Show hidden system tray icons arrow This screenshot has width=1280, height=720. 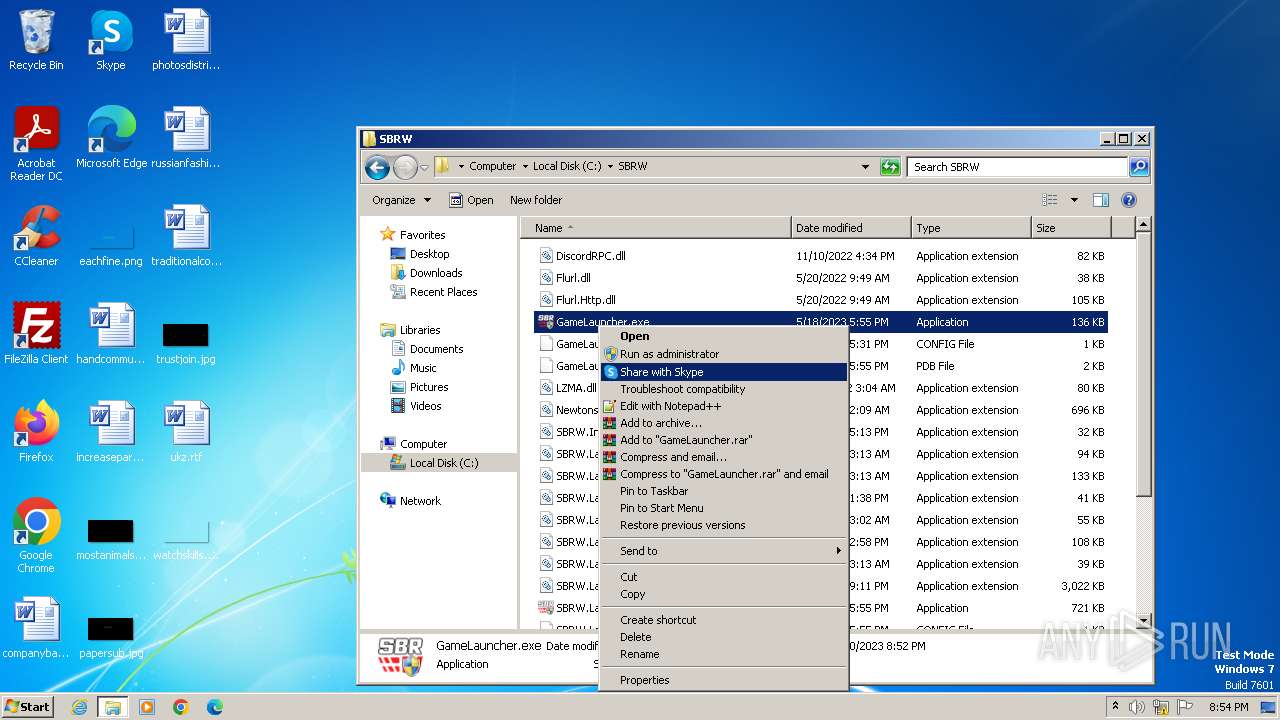1116,707
